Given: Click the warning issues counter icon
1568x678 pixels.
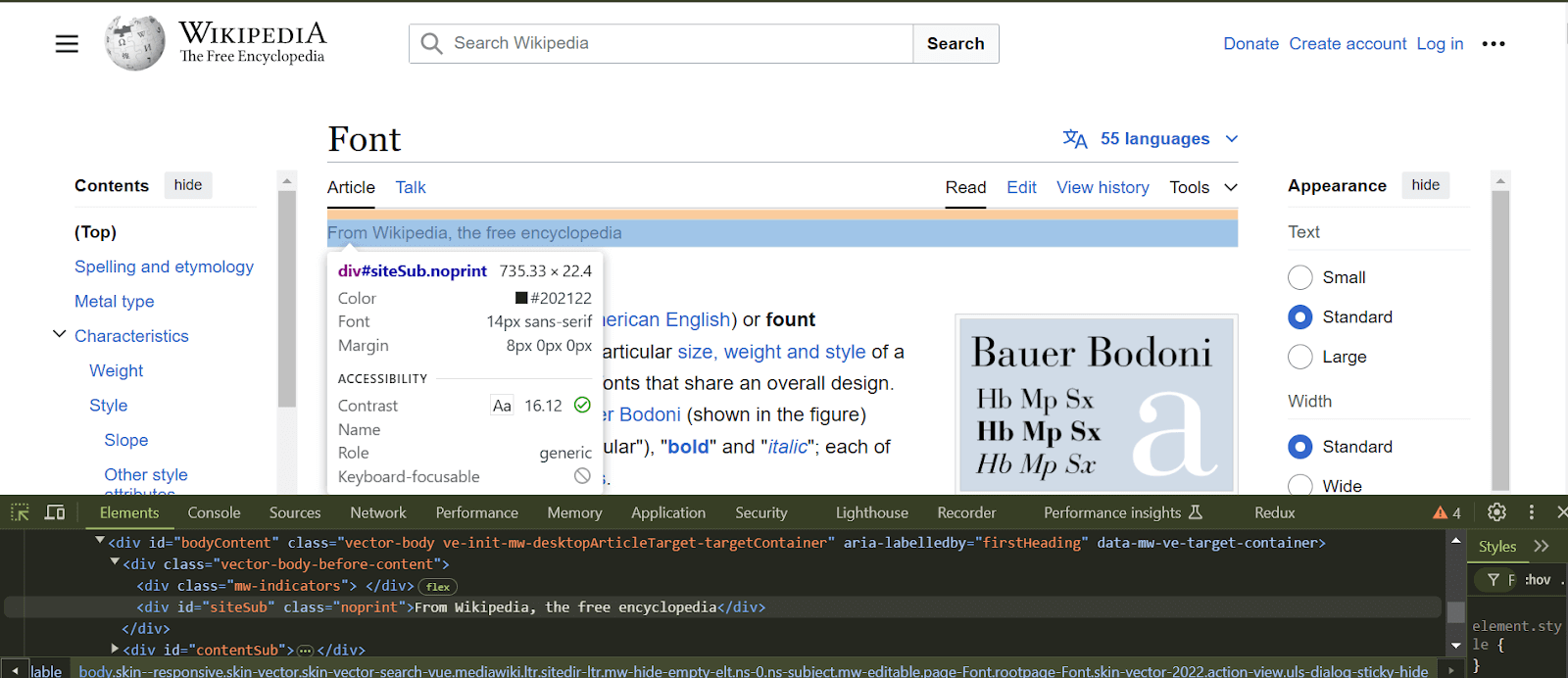Looking at the screenshot, I should (1446, 512).
